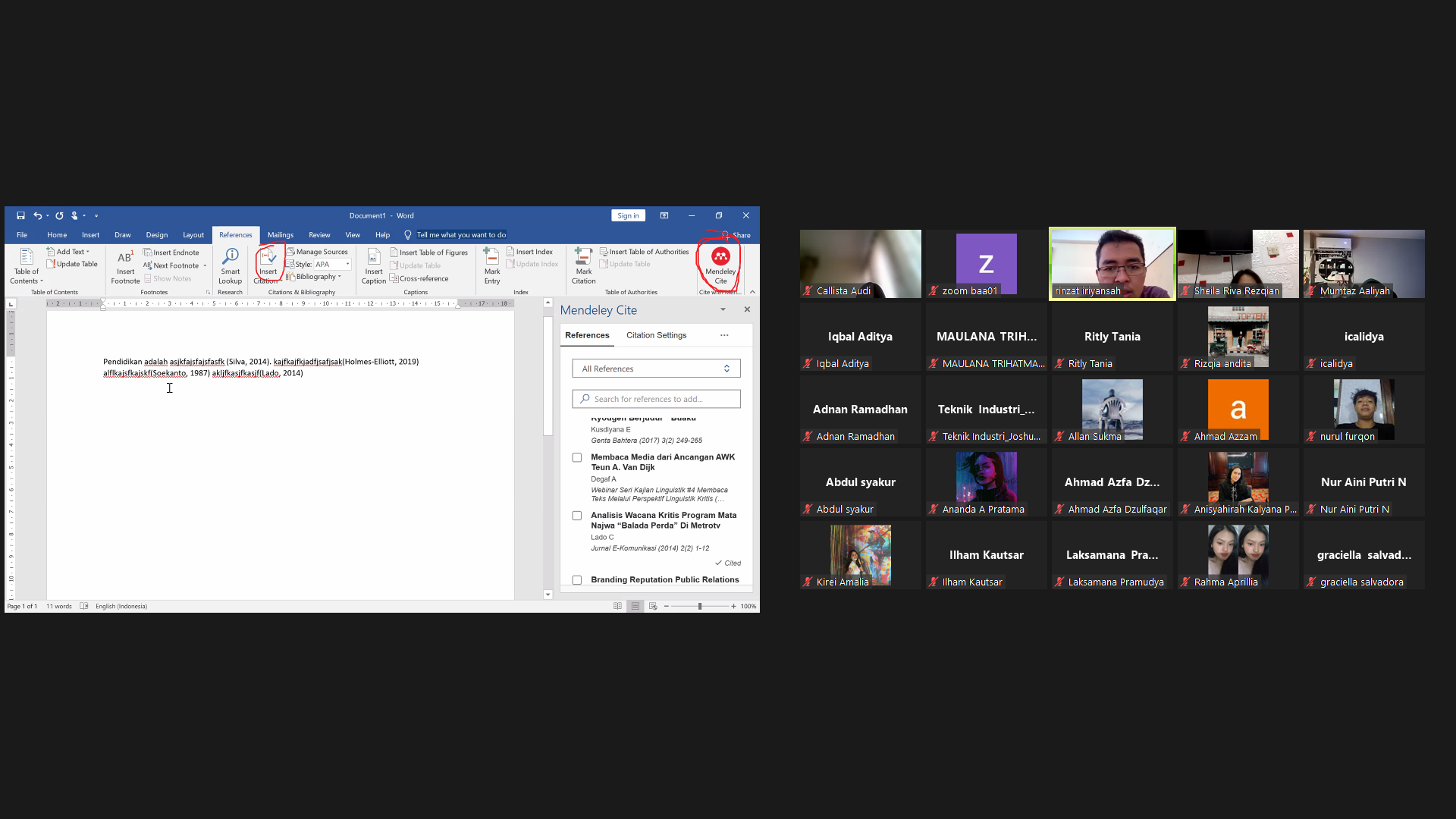The width and height of the screenshot is (1456, 819).
Task: Click the Save icon in Word title bar
Action: pos(20,216)
